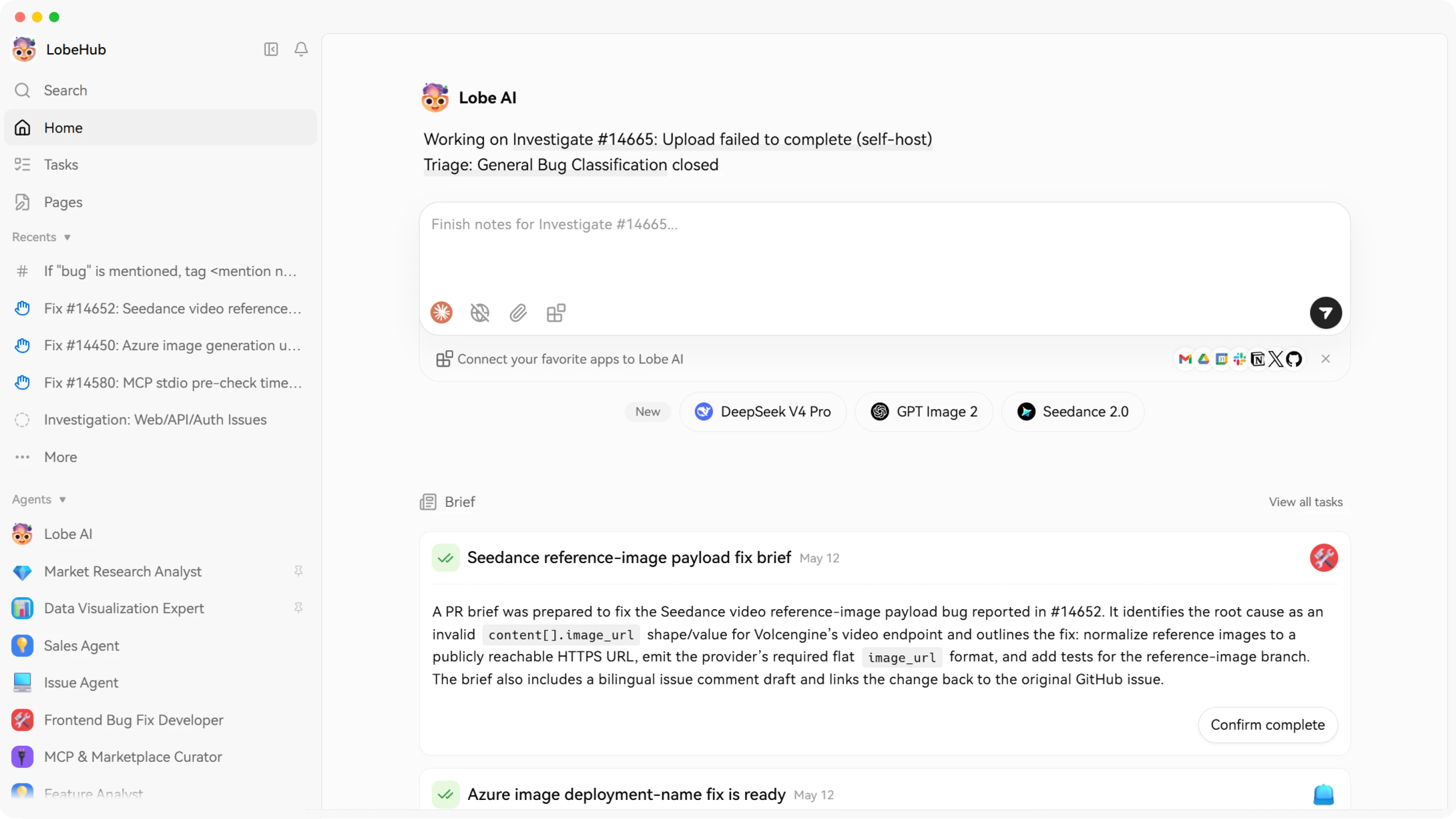Send message with the black arrow button
This screenshot has width=1456, height=819.
(1326, 312)
